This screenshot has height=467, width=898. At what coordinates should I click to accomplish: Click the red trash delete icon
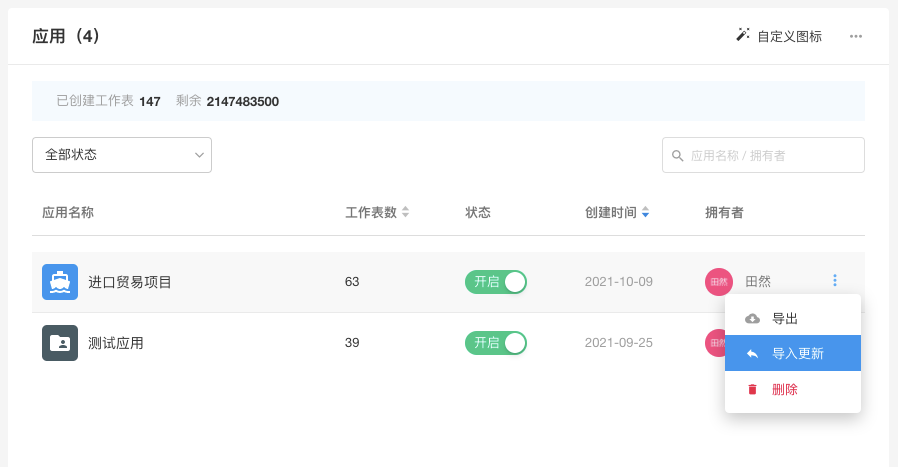click(753, 389)
